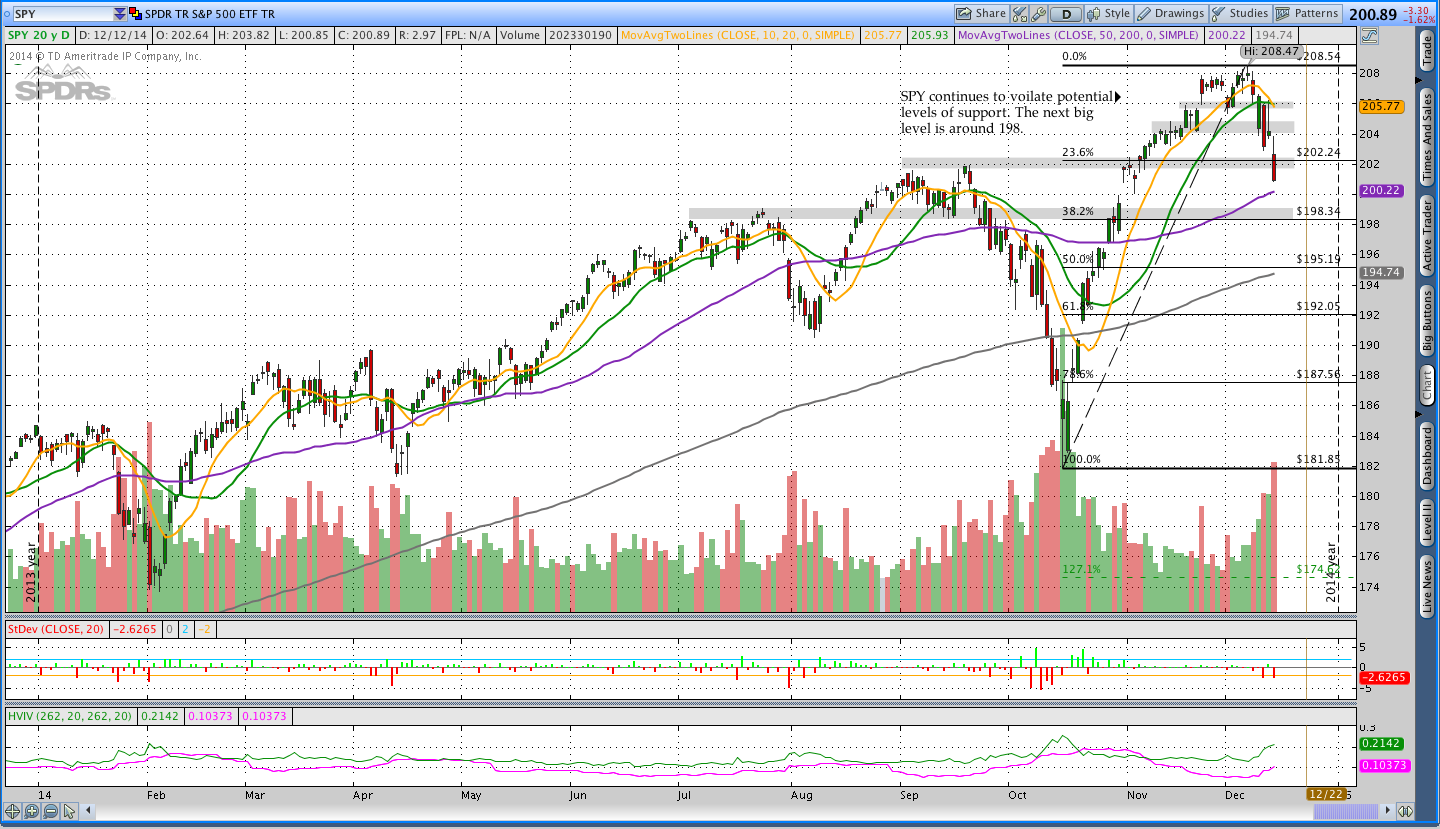Open the Studies menu
The image size is (1440, 829).
(1240, 13)
